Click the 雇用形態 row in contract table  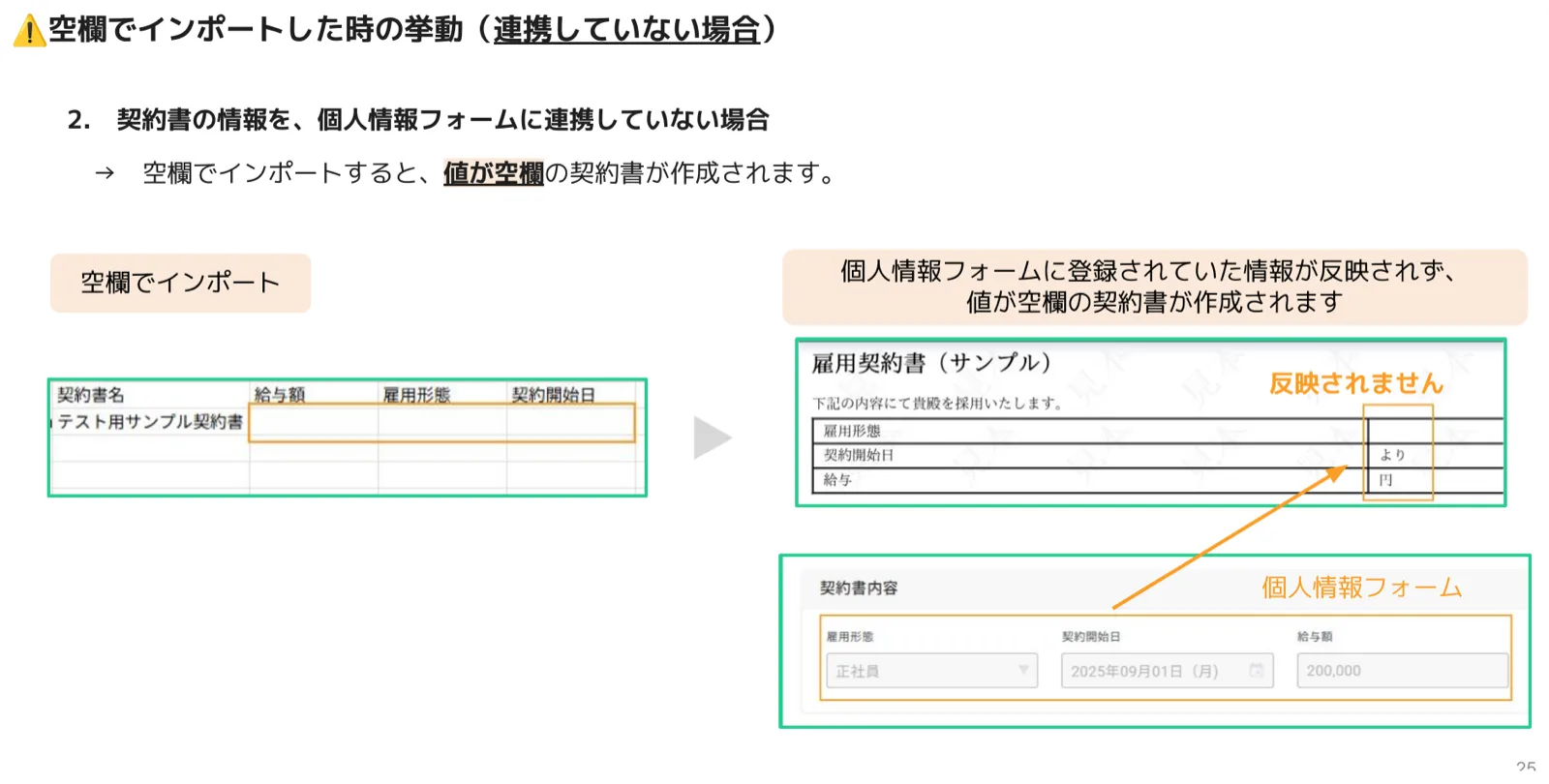coord(1157,431)
